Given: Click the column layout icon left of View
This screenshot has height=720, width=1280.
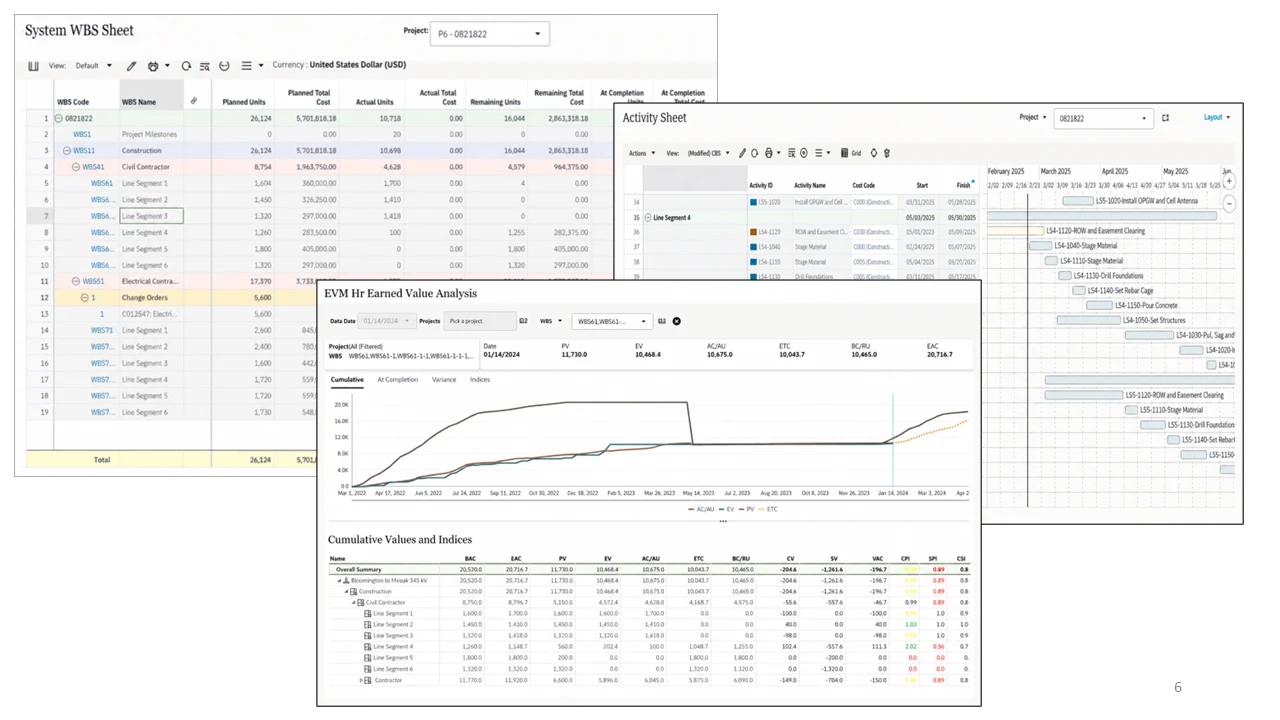Looking at the screenshot, I should click(x=33, y=66).
